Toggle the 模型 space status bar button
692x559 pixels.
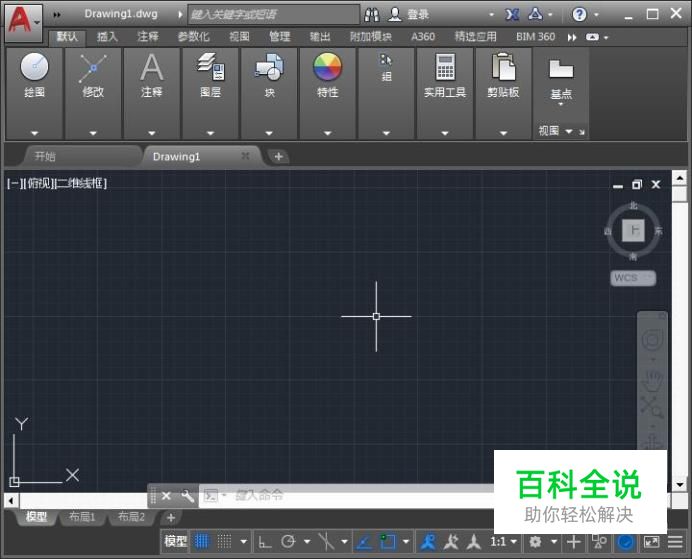point(175,541)
